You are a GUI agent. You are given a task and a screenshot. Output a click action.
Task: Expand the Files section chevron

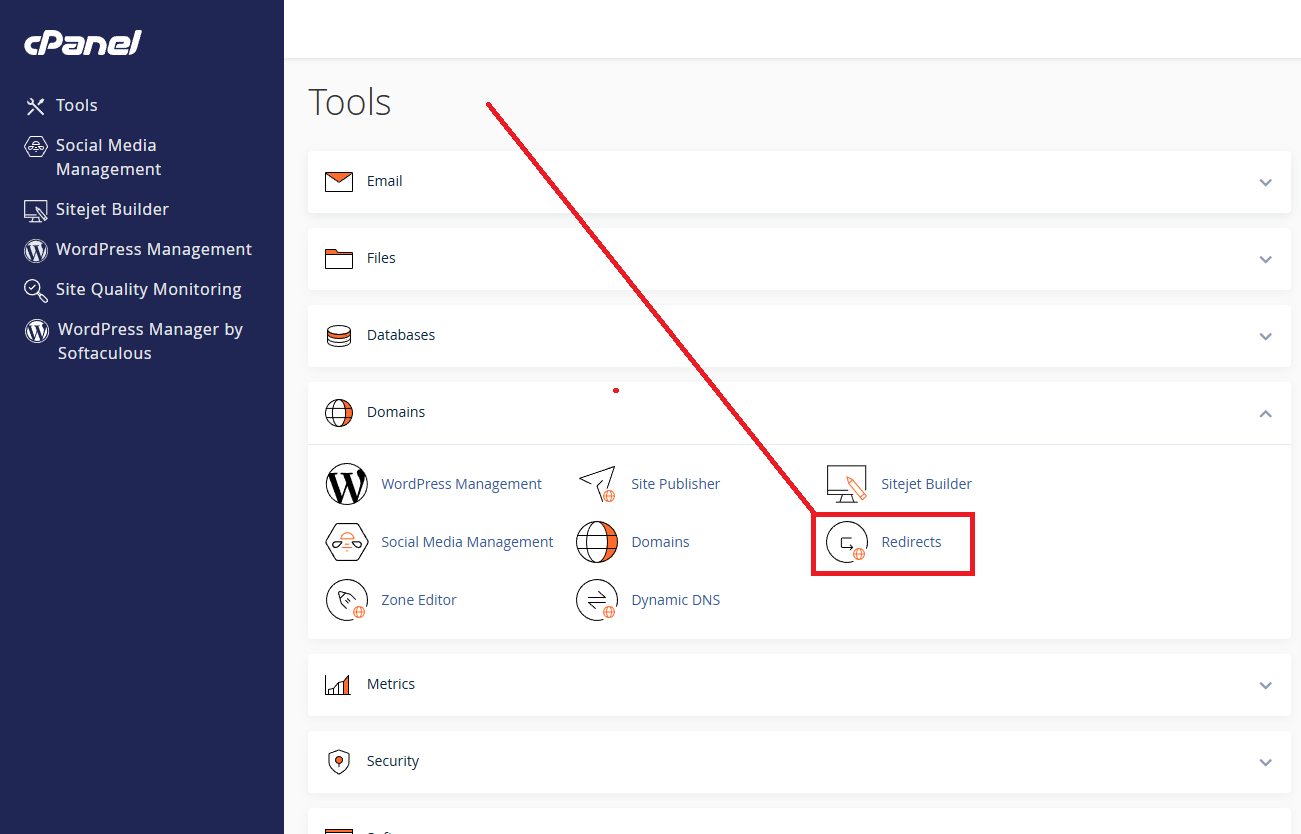[1266, 259]
